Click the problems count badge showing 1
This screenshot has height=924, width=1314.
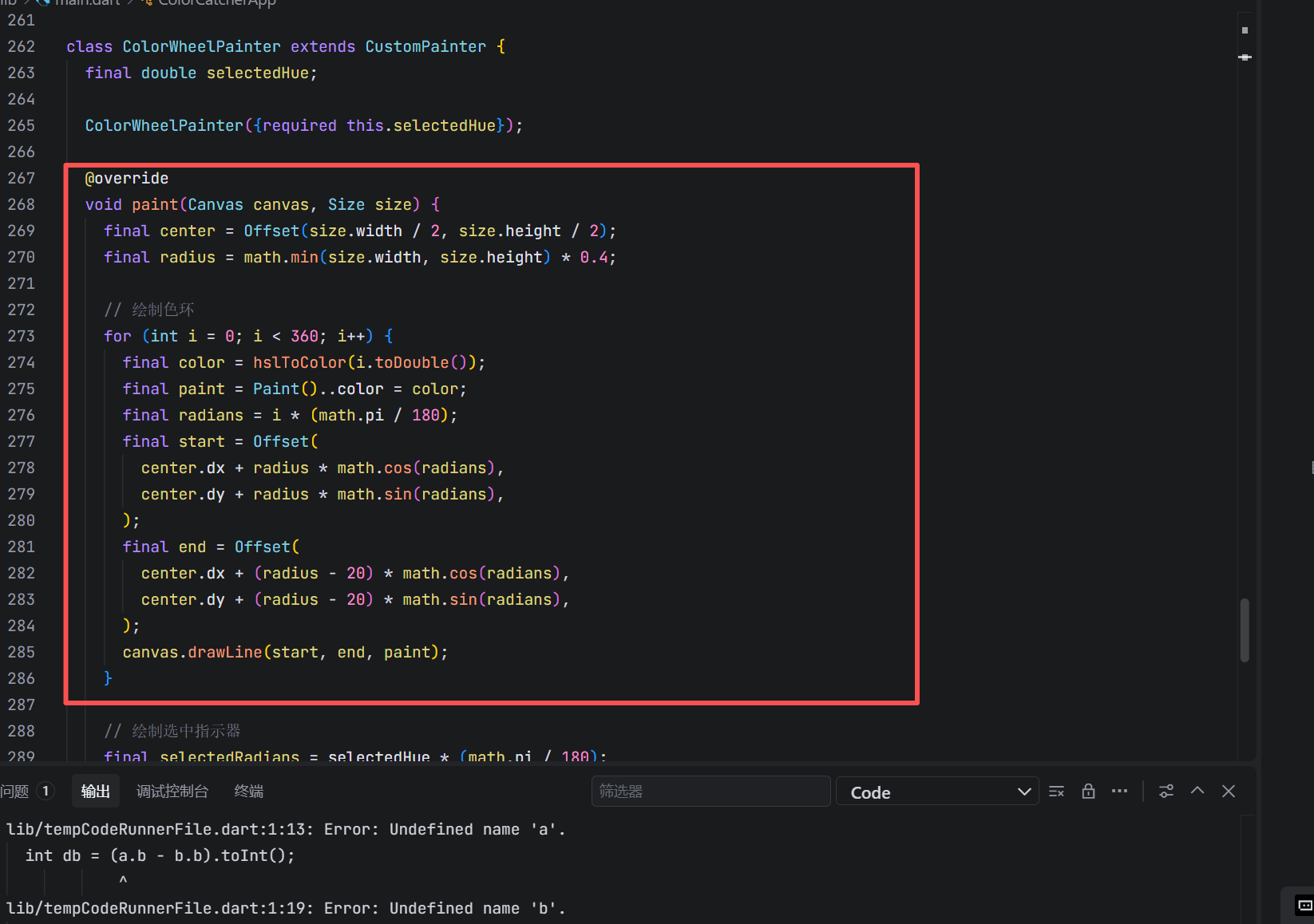46,792
